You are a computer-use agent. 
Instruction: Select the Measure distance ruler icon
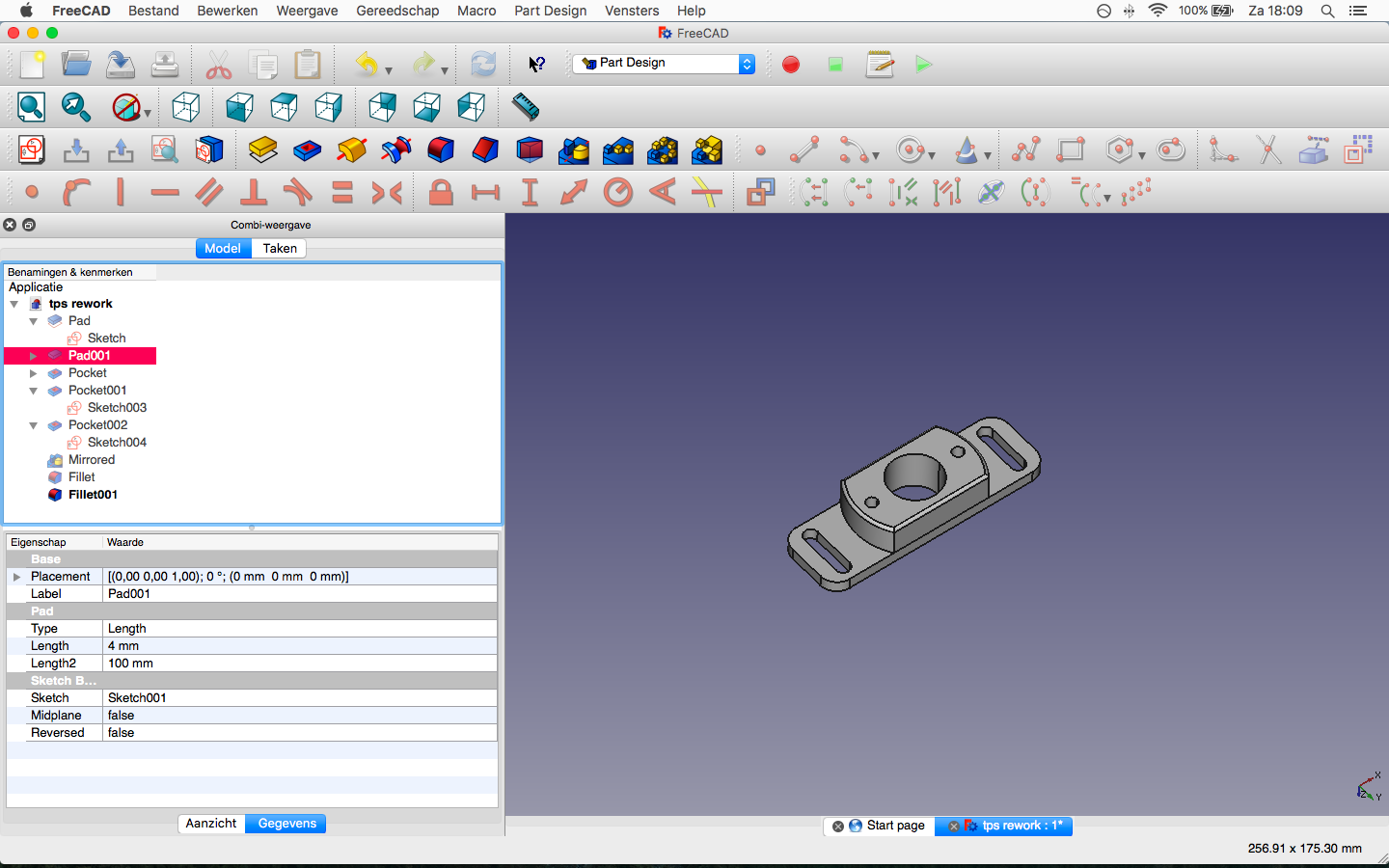pos(526,107)
